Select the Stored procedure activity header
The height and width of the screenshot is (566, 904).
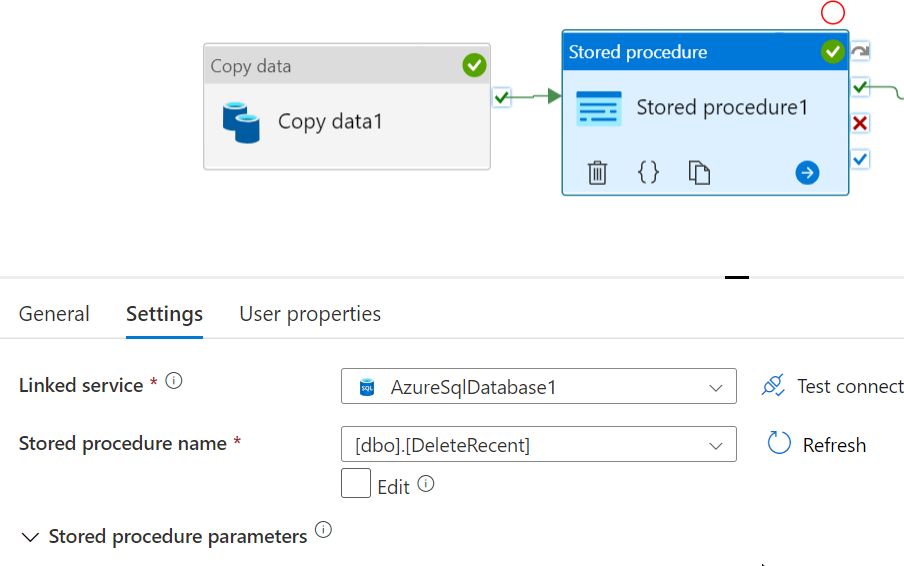tap(705, 51)
